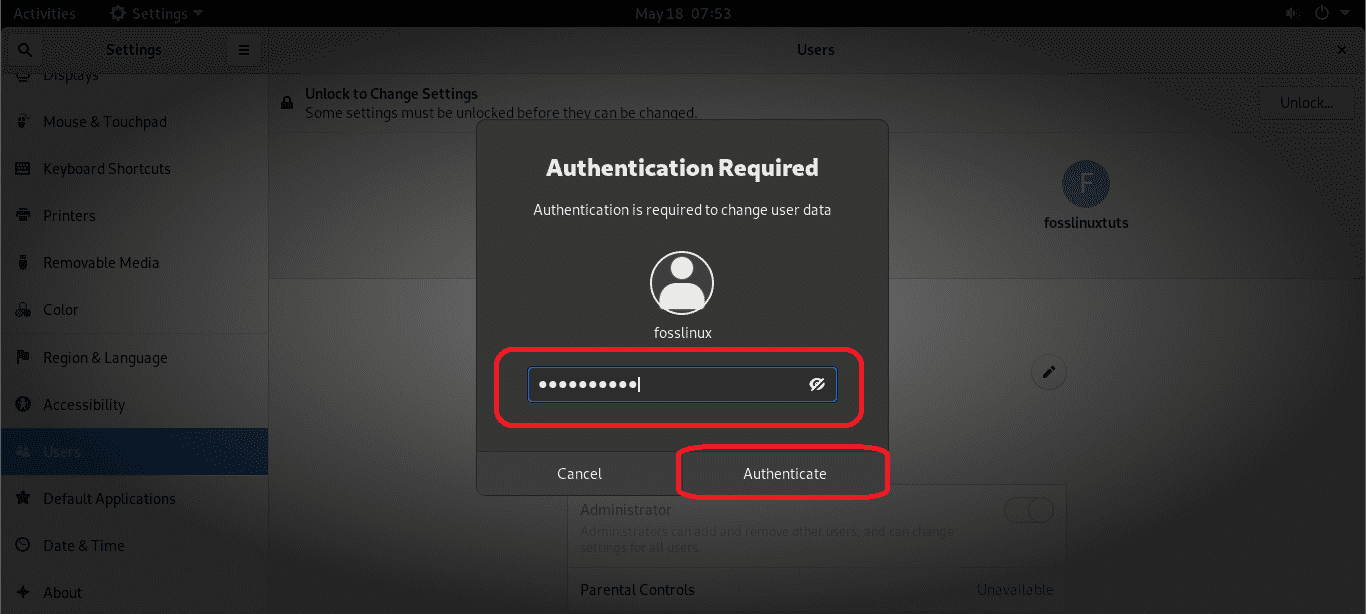The height and width of the screenshot is (614, 1366).
Task: Select the Printers settings icon
Action: pyautogui.click(x=22, y=215)
